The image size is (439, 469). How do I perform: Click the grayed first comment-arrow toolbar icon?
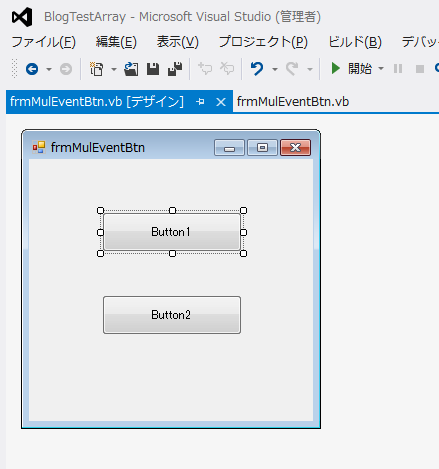pos(205,69)
